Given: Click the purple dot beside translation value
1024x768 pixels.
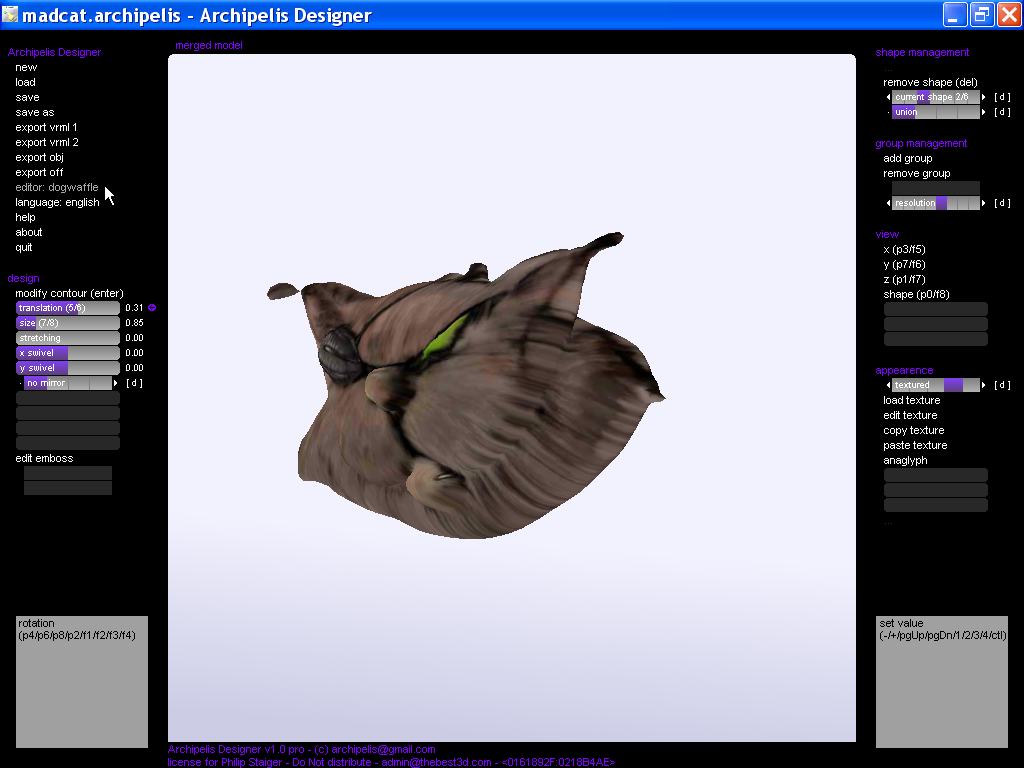Looking at the screenshot, I should (x=152, y=308).
